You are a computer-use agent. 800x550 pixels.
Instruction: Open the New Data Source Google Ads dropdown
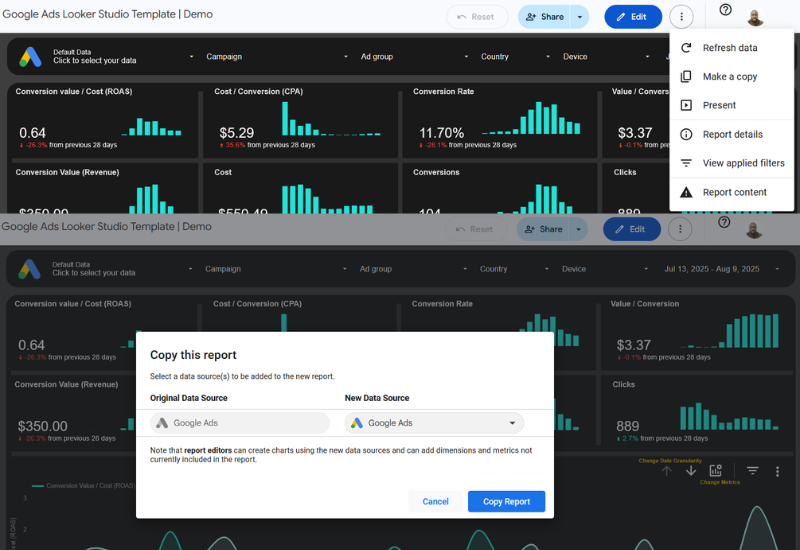[434, 423]
